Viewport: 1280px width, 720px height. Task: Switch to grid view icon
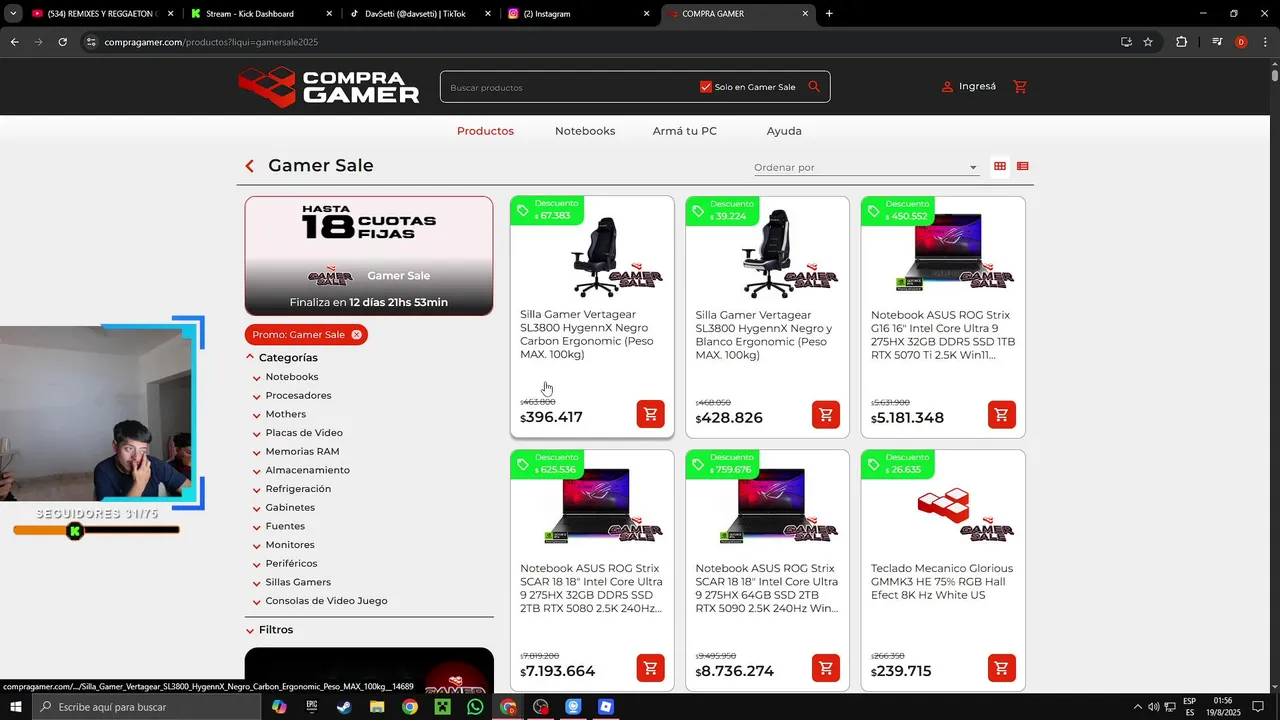(x=999, y=166)
